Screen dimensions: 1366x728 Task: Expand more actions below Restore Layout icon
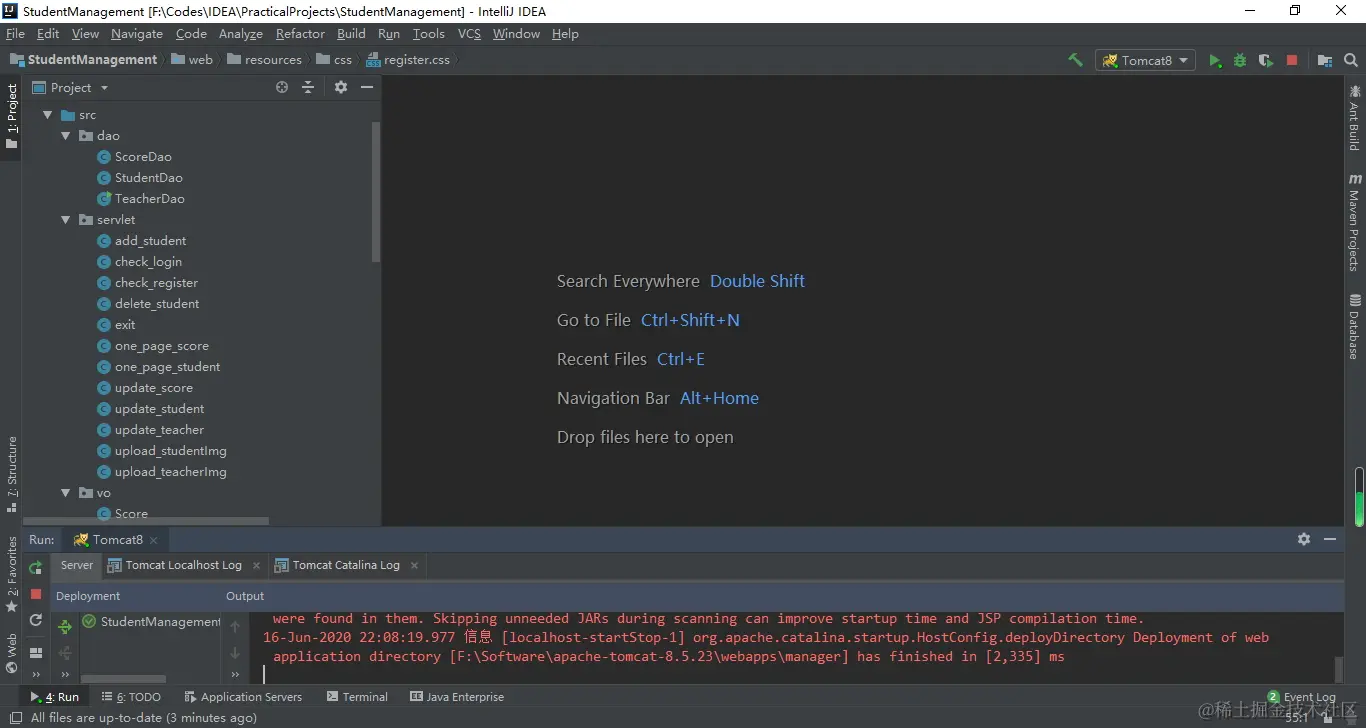(36, 675)
